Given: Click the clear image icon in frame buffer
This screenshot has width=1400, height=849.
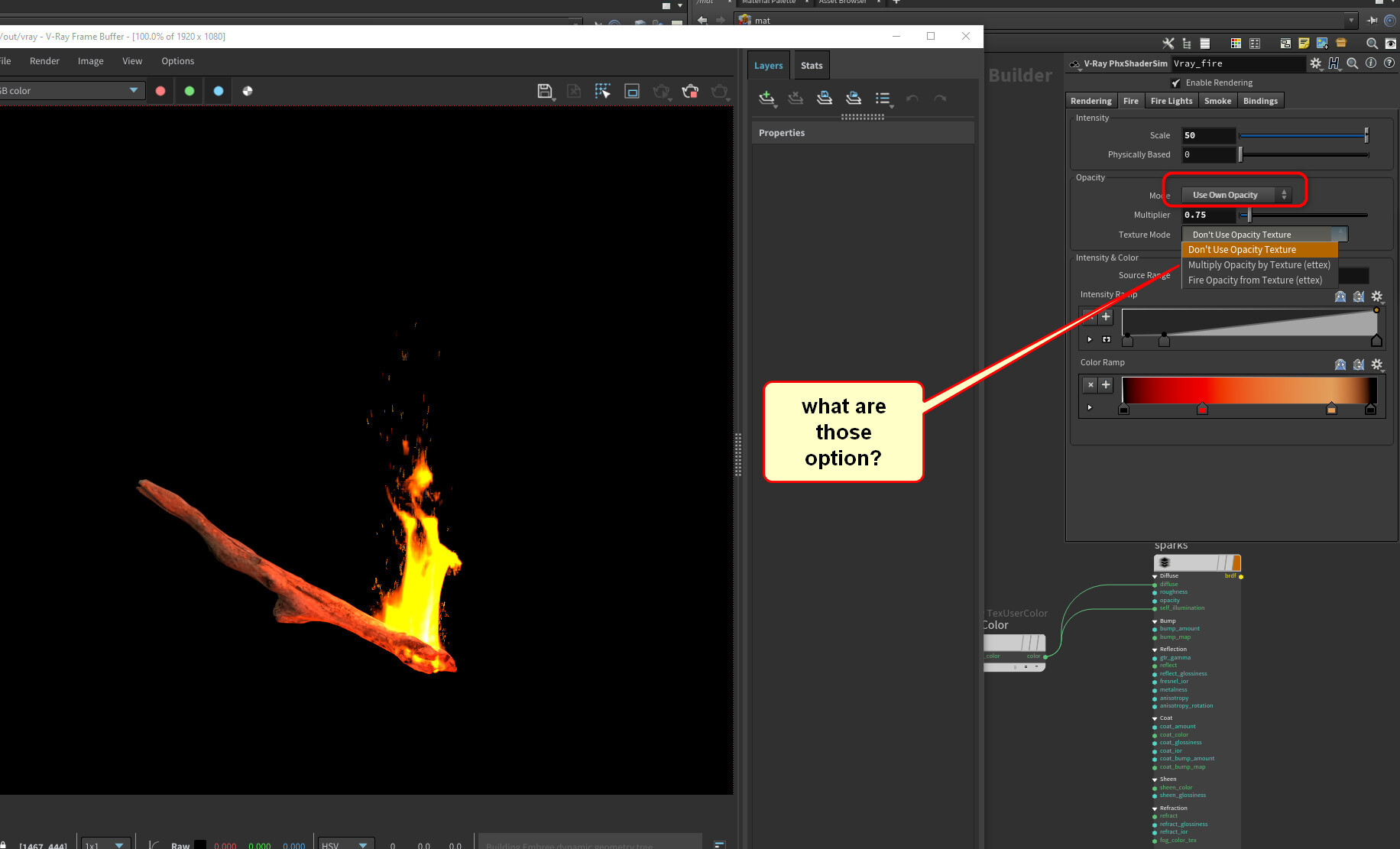Looking at the screenshot, I should tap(574, 92).
